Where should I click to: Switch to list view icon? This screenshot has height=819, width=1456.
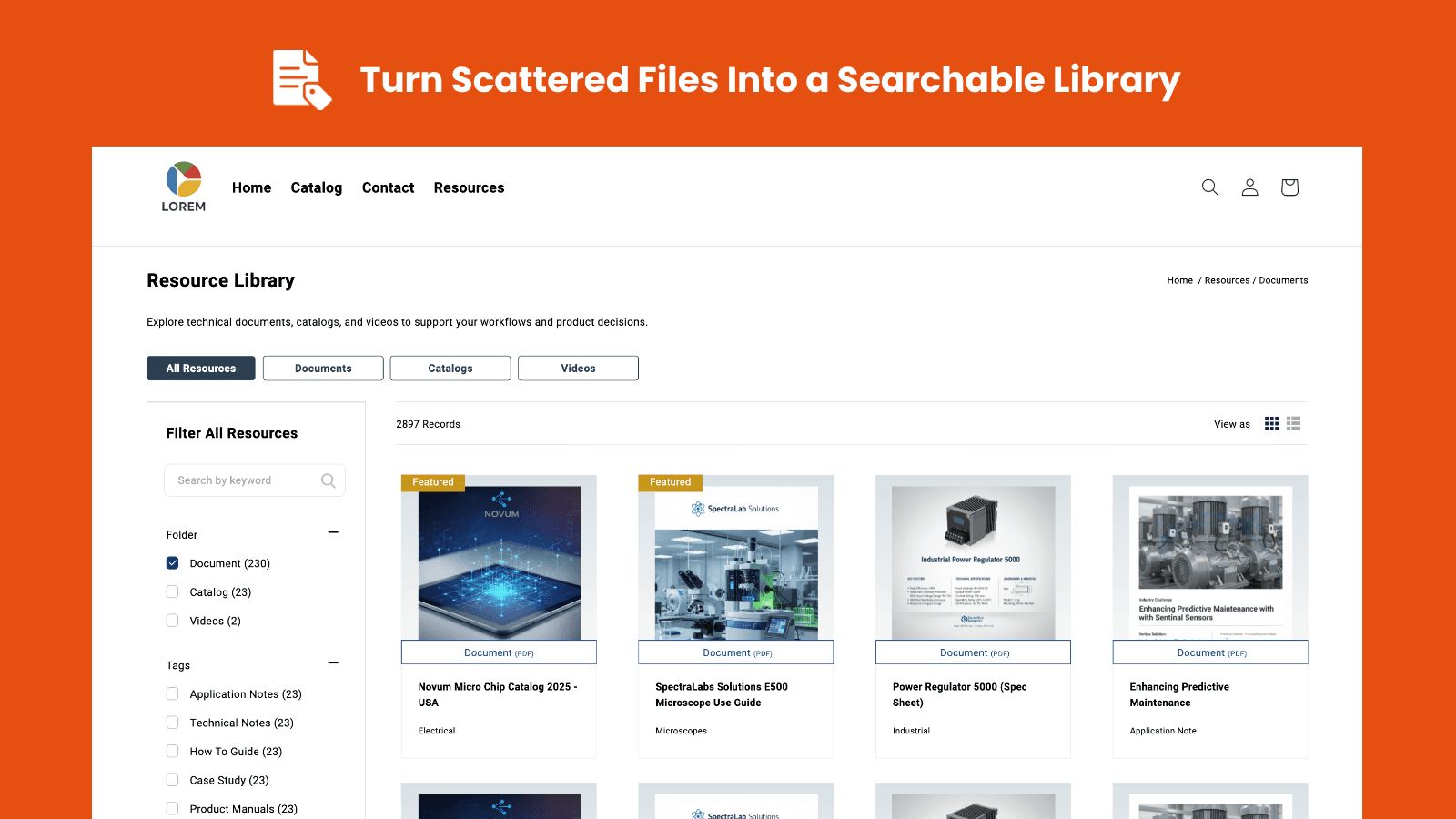coord(1293,423)
